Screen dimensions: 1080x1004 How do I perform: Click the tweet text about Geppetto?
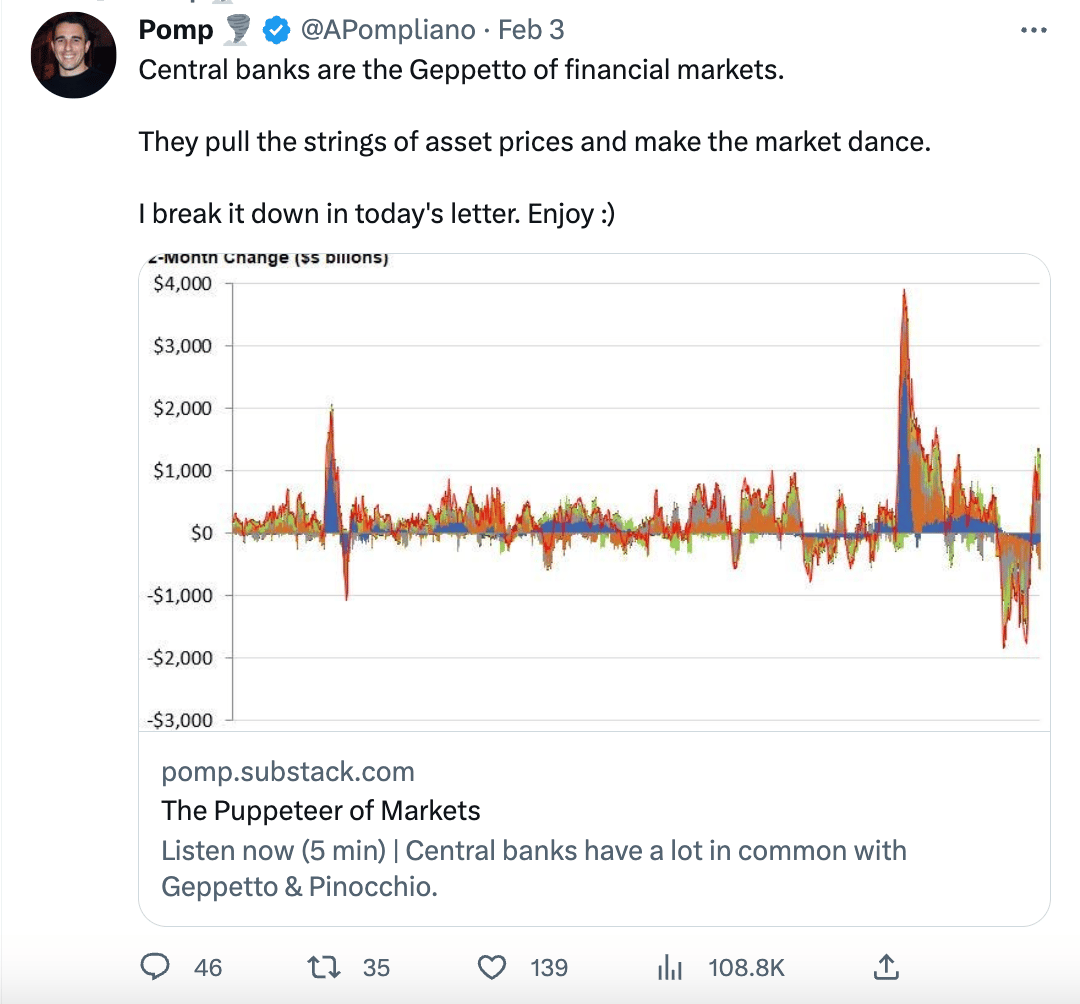click(460, 71)
